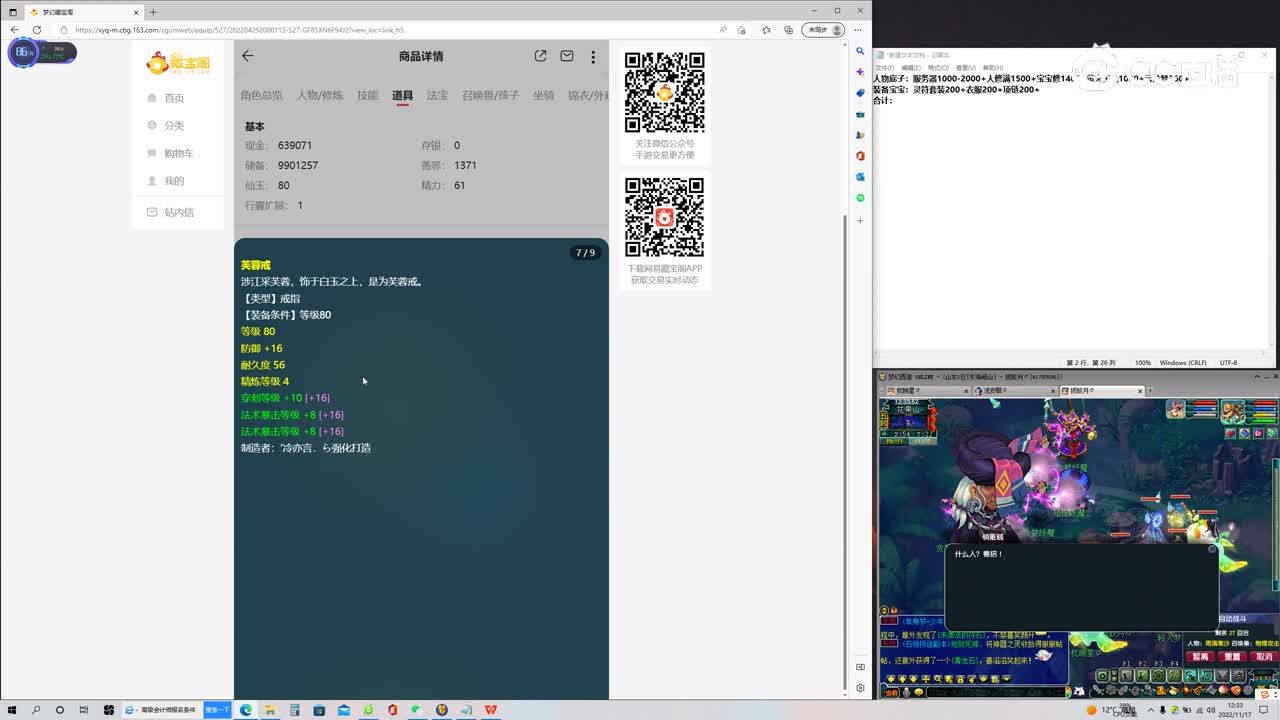The width and height of the screenshot is (1280, 720).
Task: Enable 自动战斗 auto-battle in the game
Action: (1231, 618)
